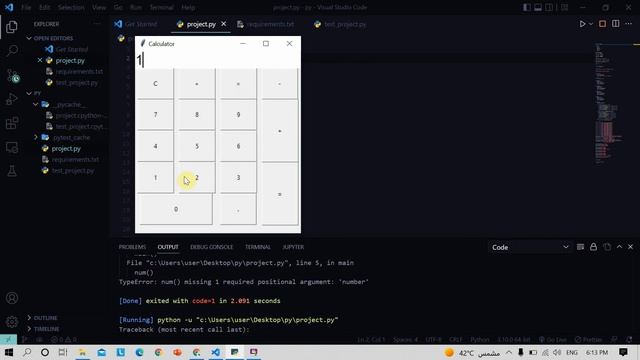Split the editor to the right

616,24
